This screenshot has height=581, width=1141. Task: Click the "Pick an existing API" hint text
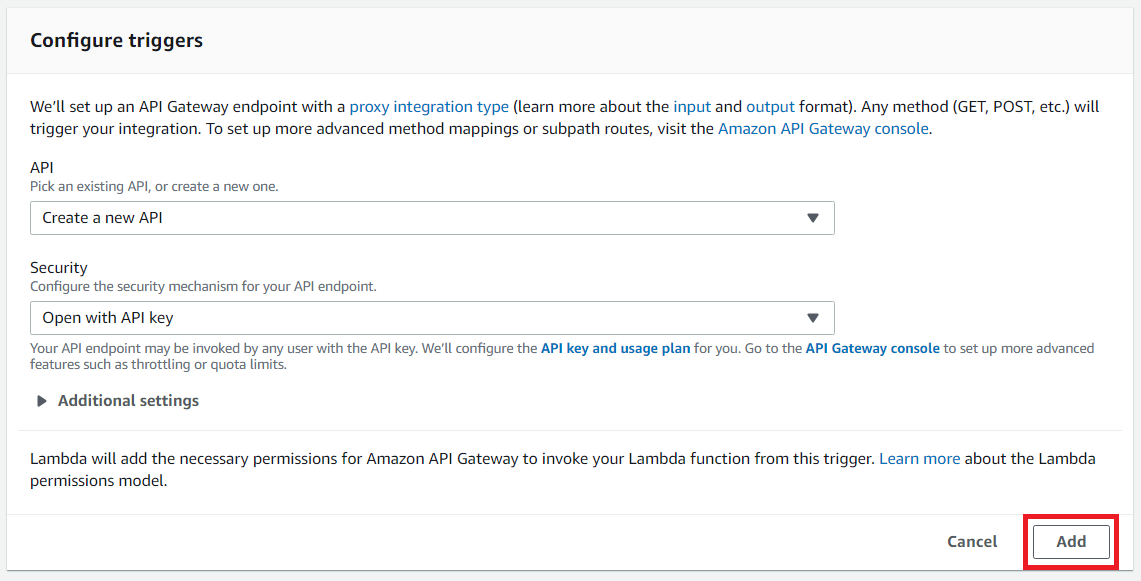click(154, 186)
